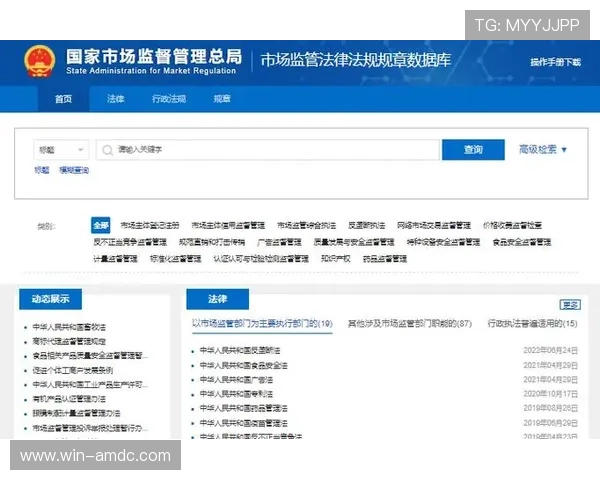The width and height of the screenshot is (600, 480).
Task: Click the 市场监管法律法规规章数据库 title
Action: [x=355, y=60]
